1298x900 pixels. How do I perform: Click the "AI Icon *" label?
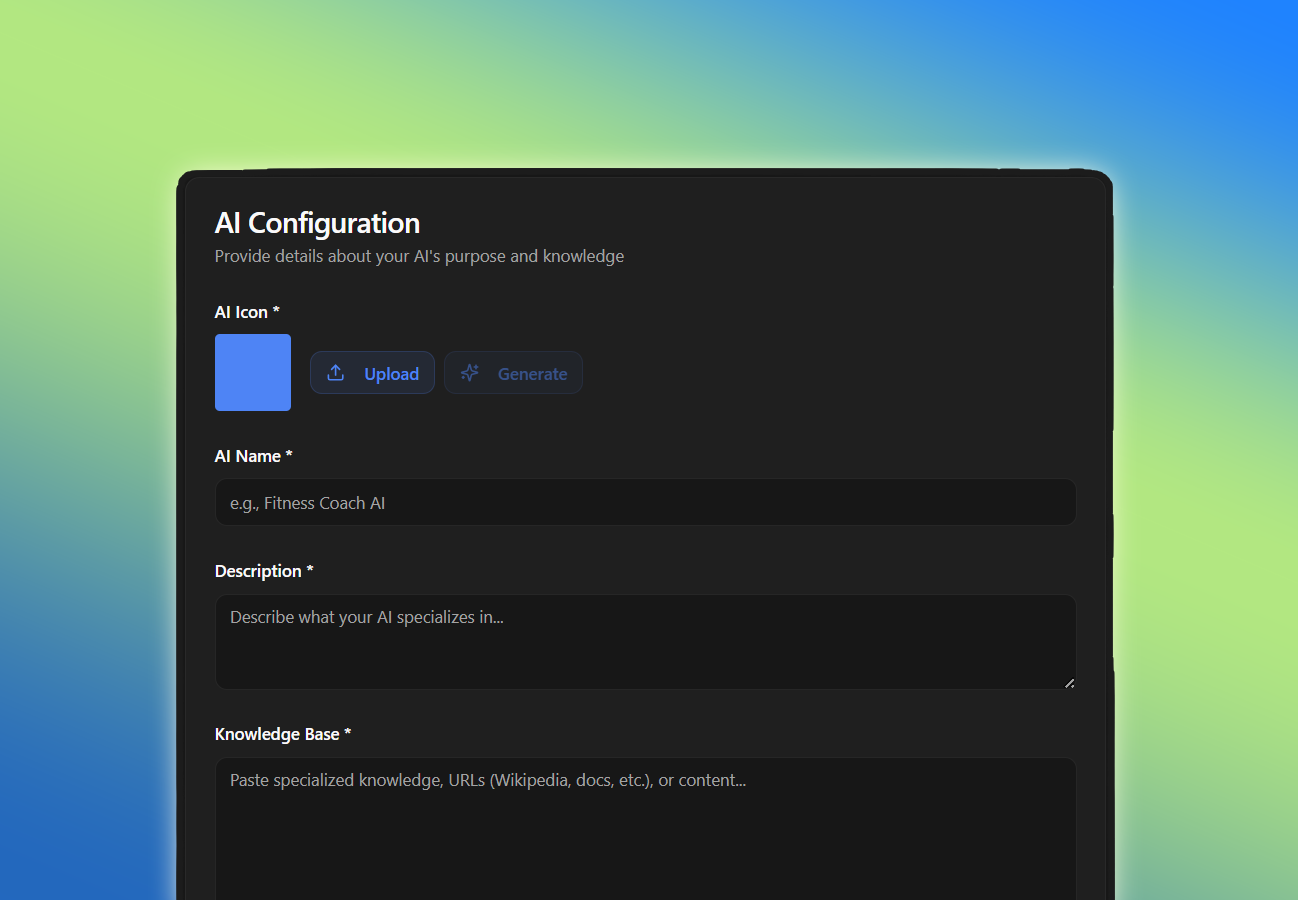248,312
